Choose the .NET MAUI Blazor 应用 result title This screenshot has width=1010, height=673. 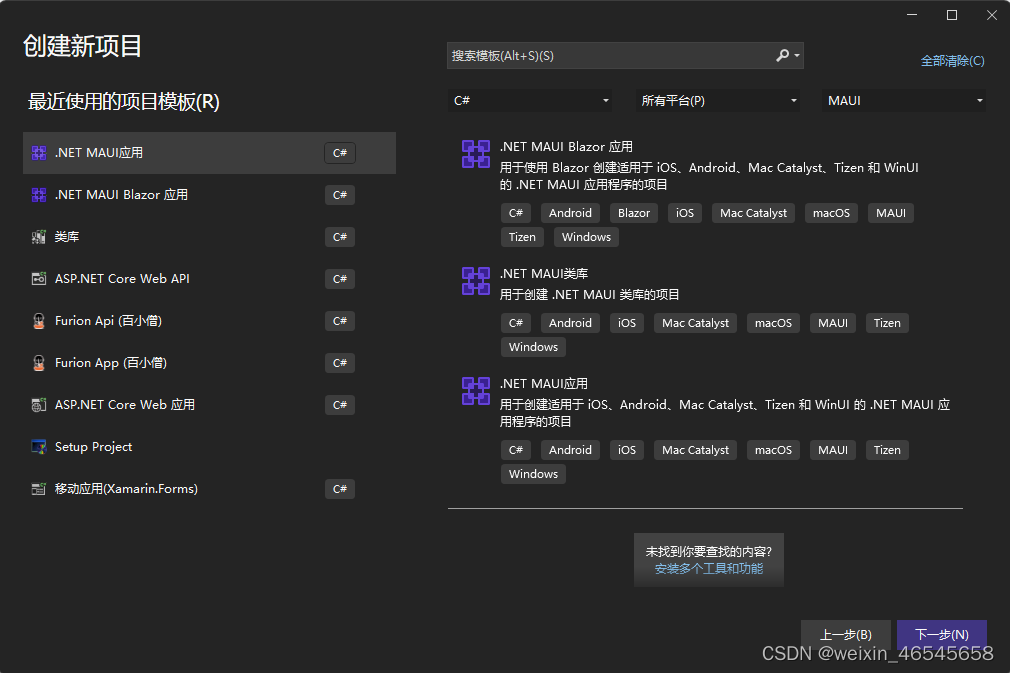point(566,147)
